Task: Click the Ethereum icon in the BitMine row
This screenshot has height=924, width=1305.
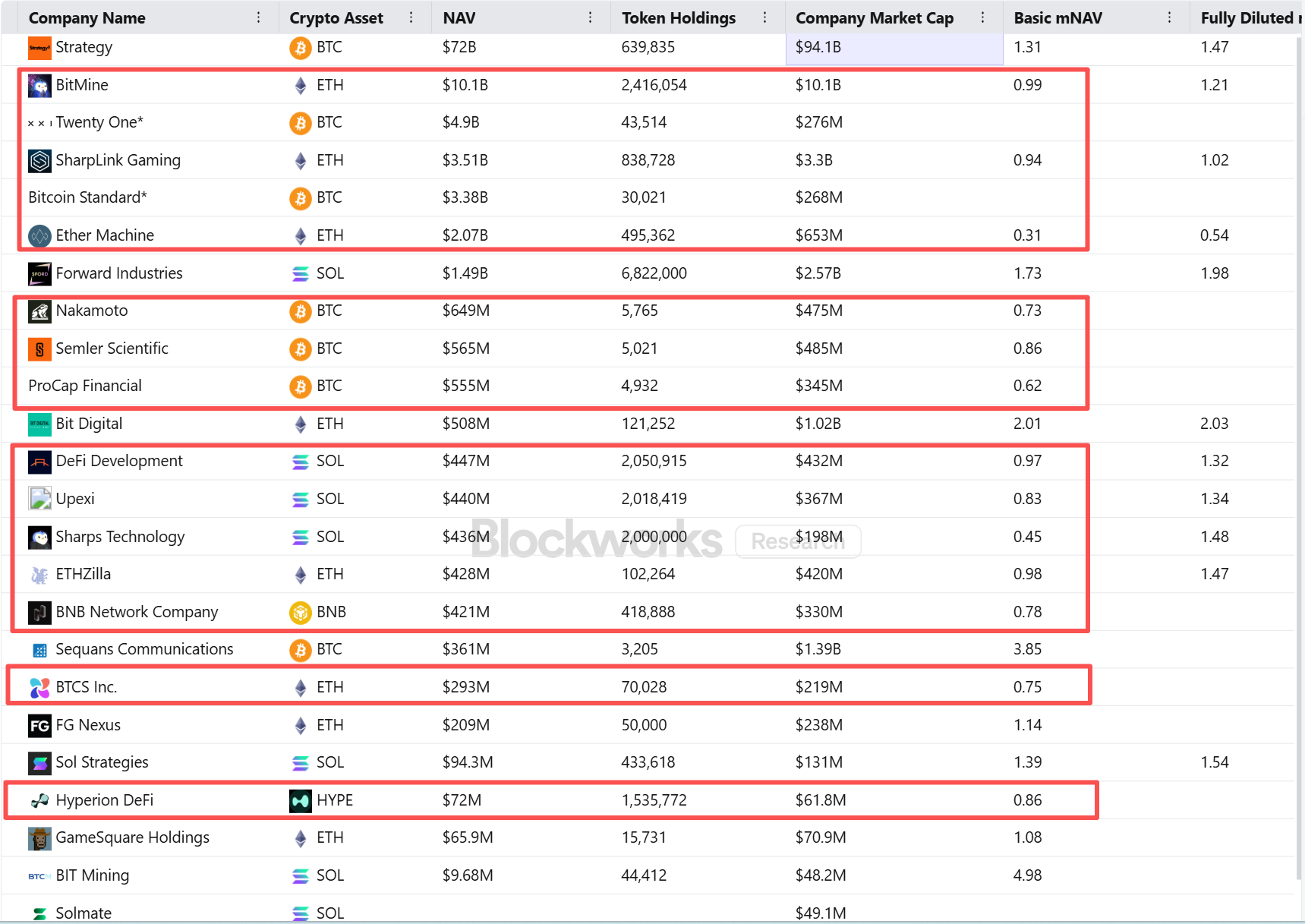Action: coord(301,86)
